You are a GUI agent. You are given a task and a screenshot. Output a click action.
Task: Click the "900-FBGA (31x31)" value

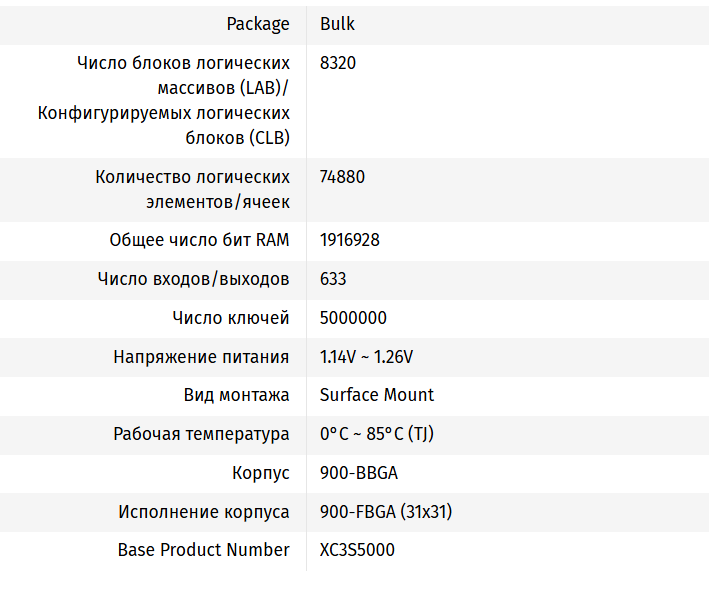386,512
